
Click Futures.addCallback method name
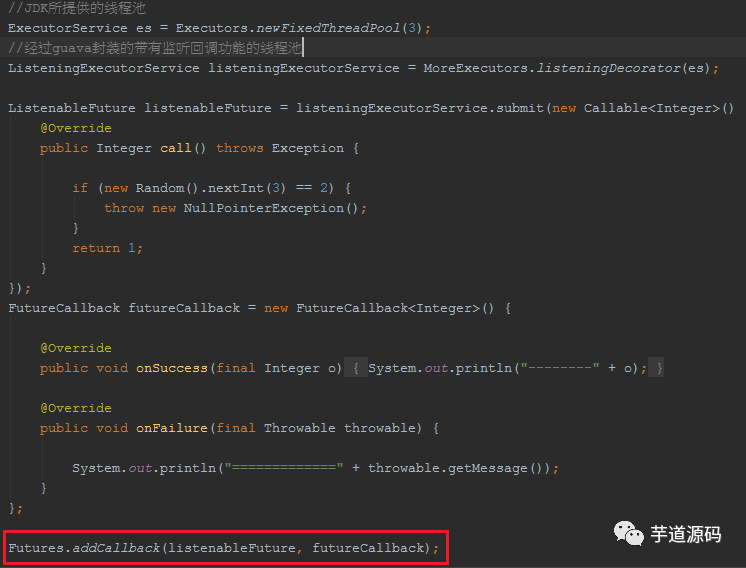click(116, 548)
